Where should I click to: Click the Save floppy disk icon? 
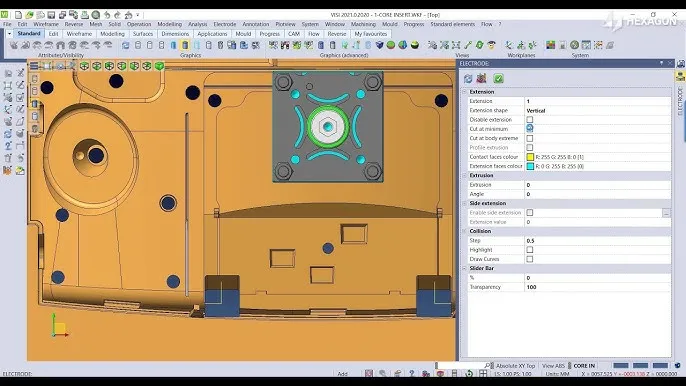pyautogui.click(x=51, y=15)
